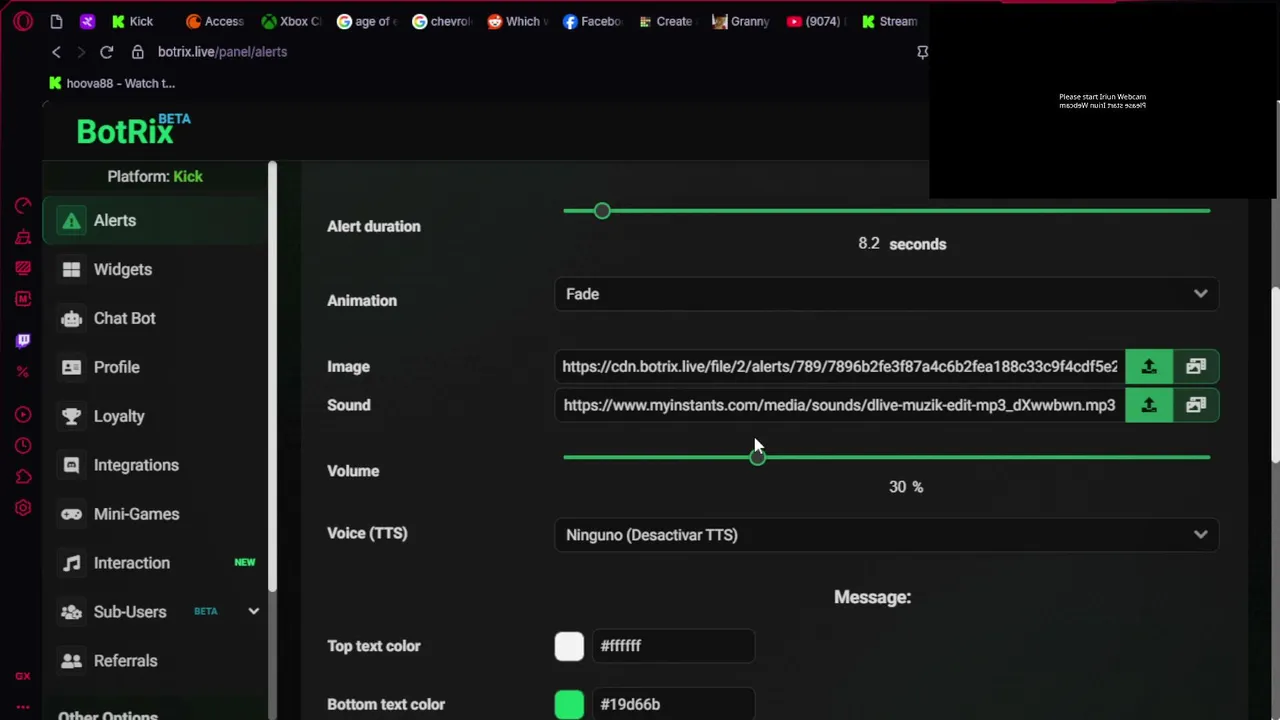Image resolution: width=1280 pixels, height=720 pixels.
Task: Click the Top text color white swatch
Action: click(569, 646)
